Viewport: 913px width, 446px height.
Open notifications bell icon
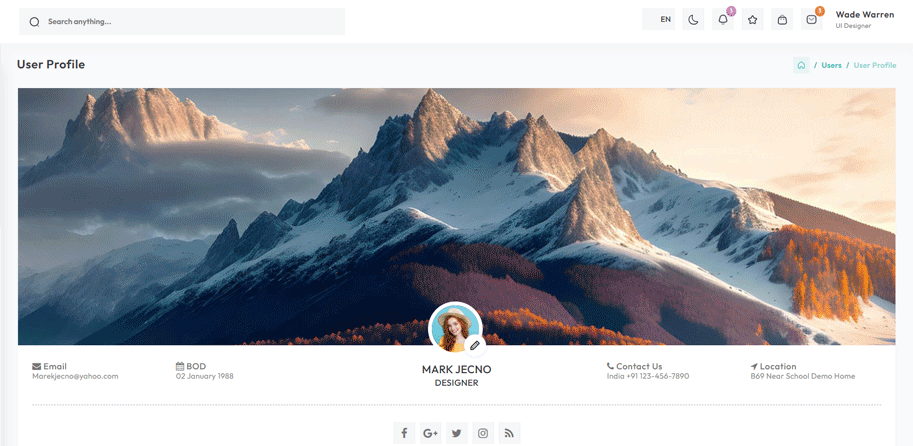pos(723,19)
